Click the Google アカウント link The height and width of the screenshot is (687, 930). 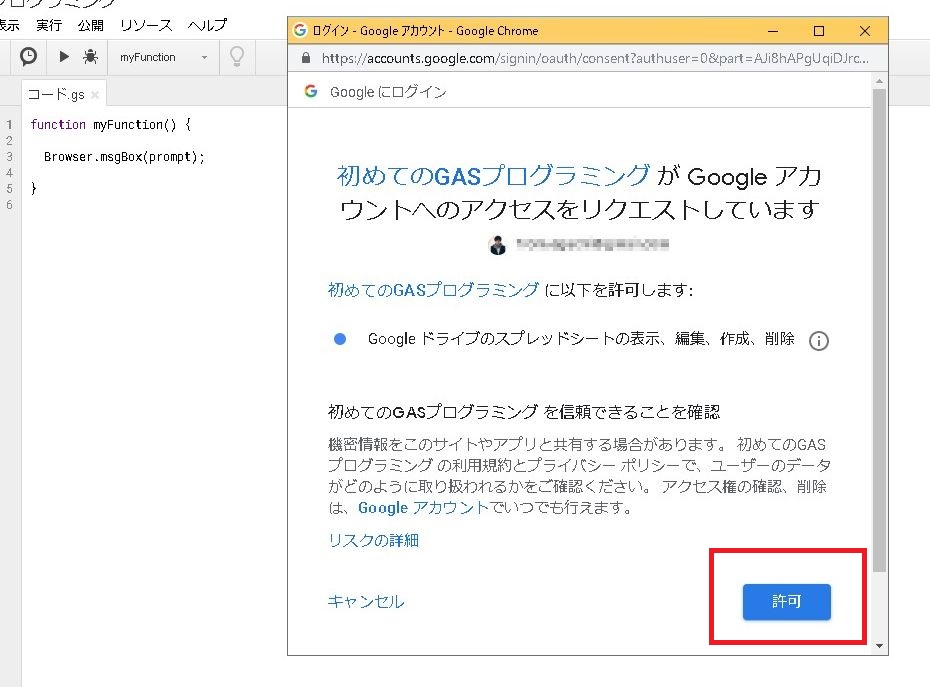tap(423, 507)
